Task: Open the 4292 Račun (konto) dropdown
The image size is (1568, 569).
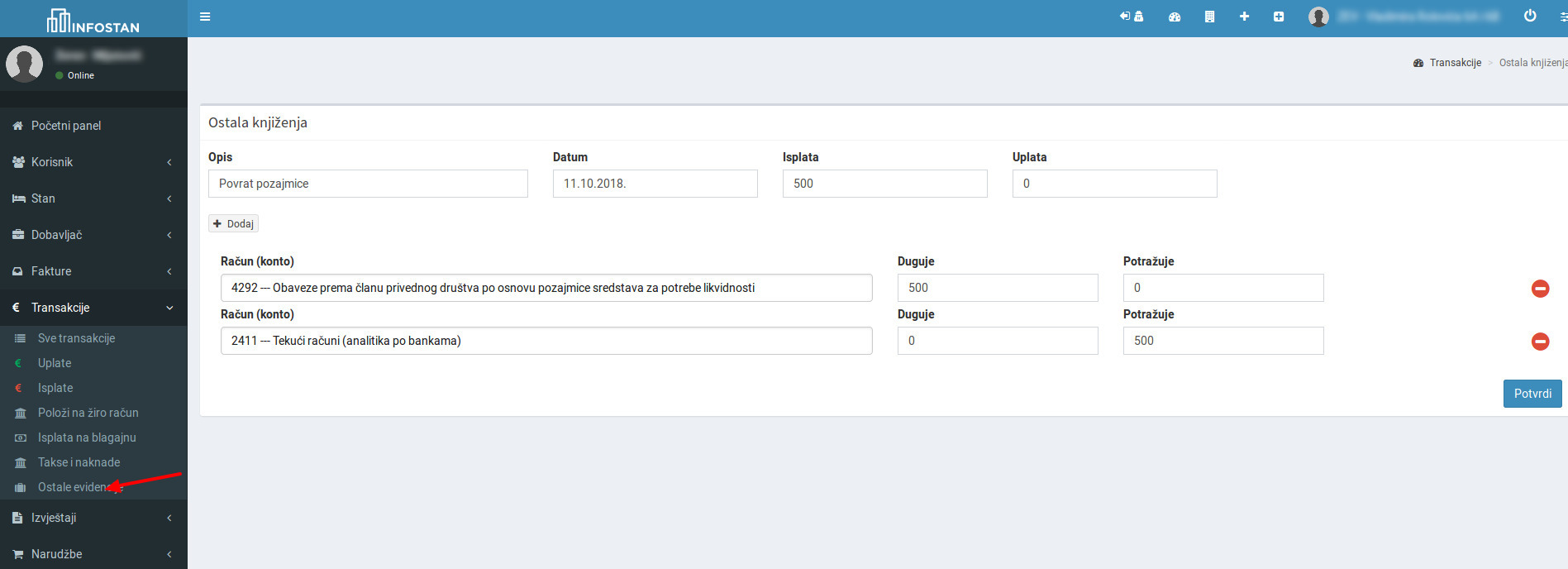Action: click(546, 288)
